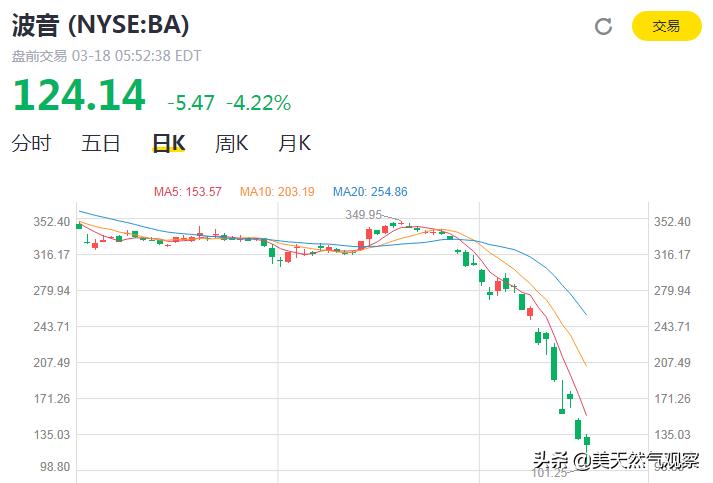Click the 波音 (NYSE:BA) stock title
The image size is (713, 483).
[100, 25]
